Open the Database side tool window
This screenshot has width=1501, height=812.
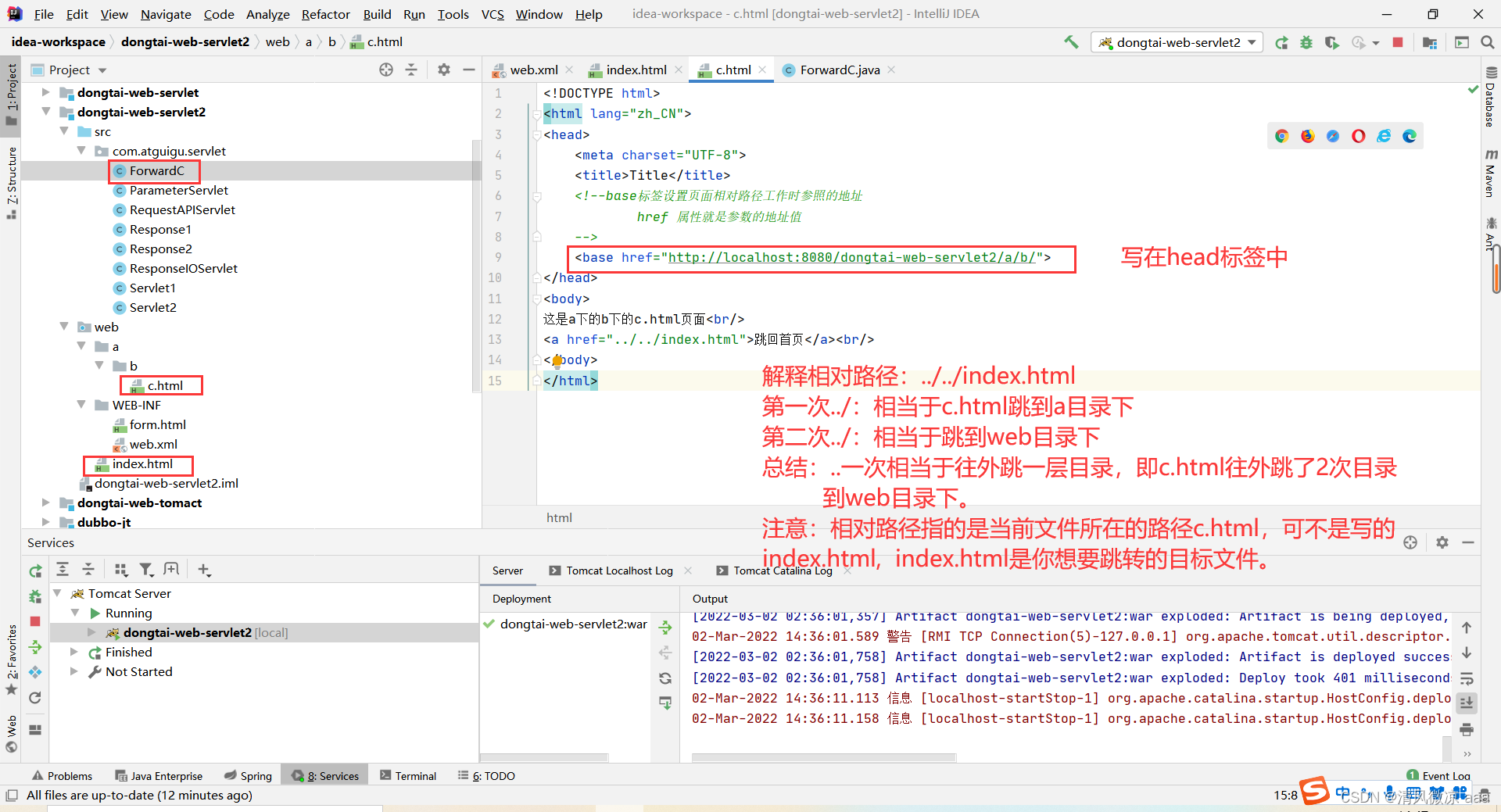coord(1490,97)
